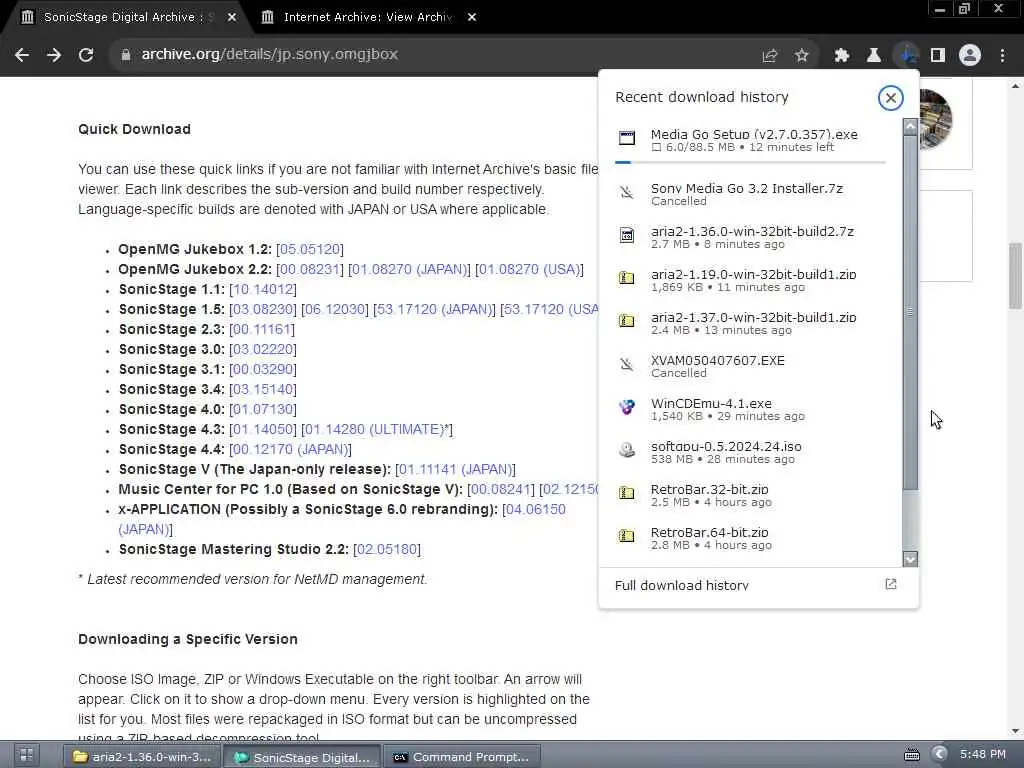The width and height of the screenshot is (1024, 768).
Task: Select Sony Media Go 3.2 Installer.7z entry
Action: click(750, 194)
